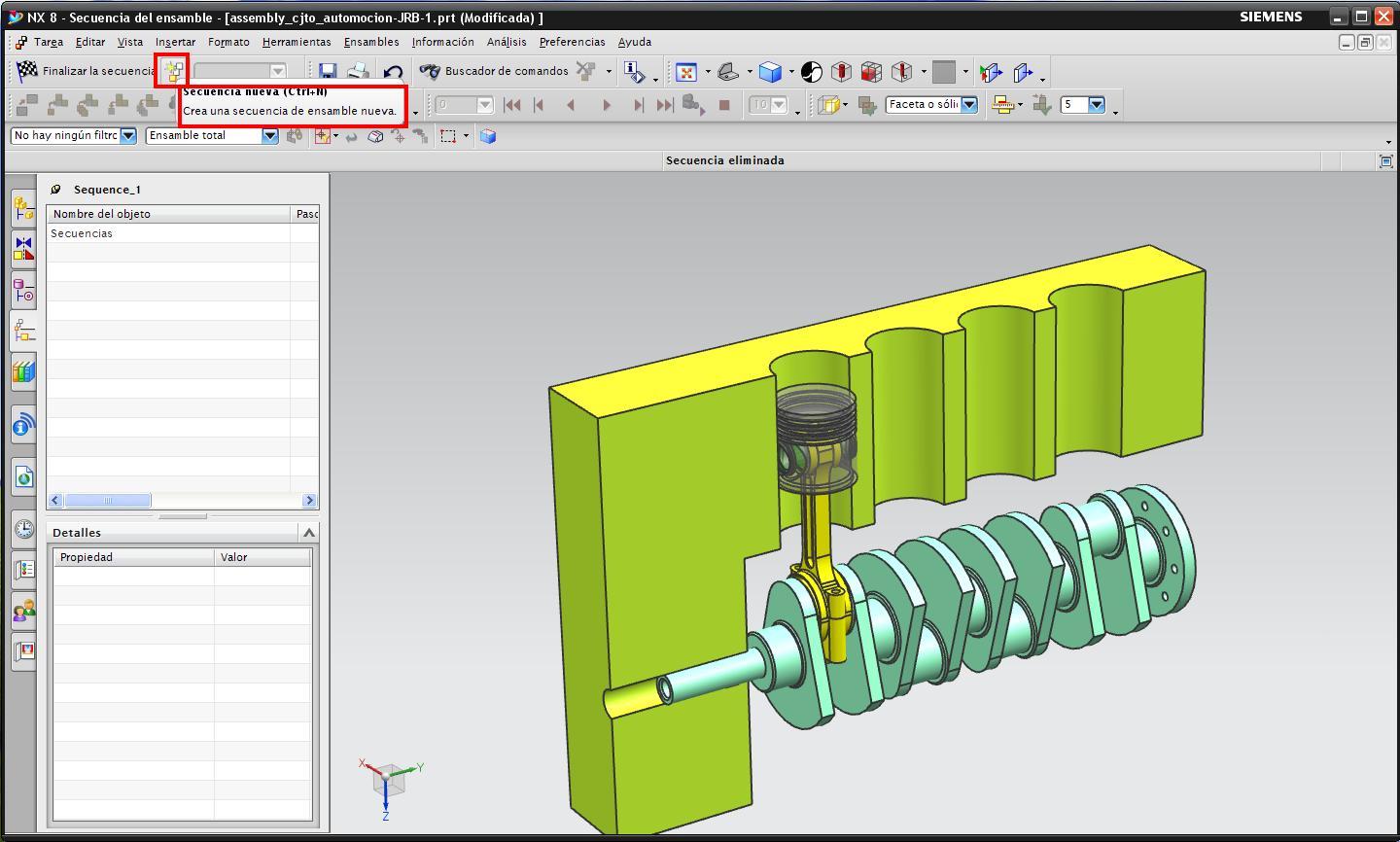Step to next sequence step

(x=638, y=105)
